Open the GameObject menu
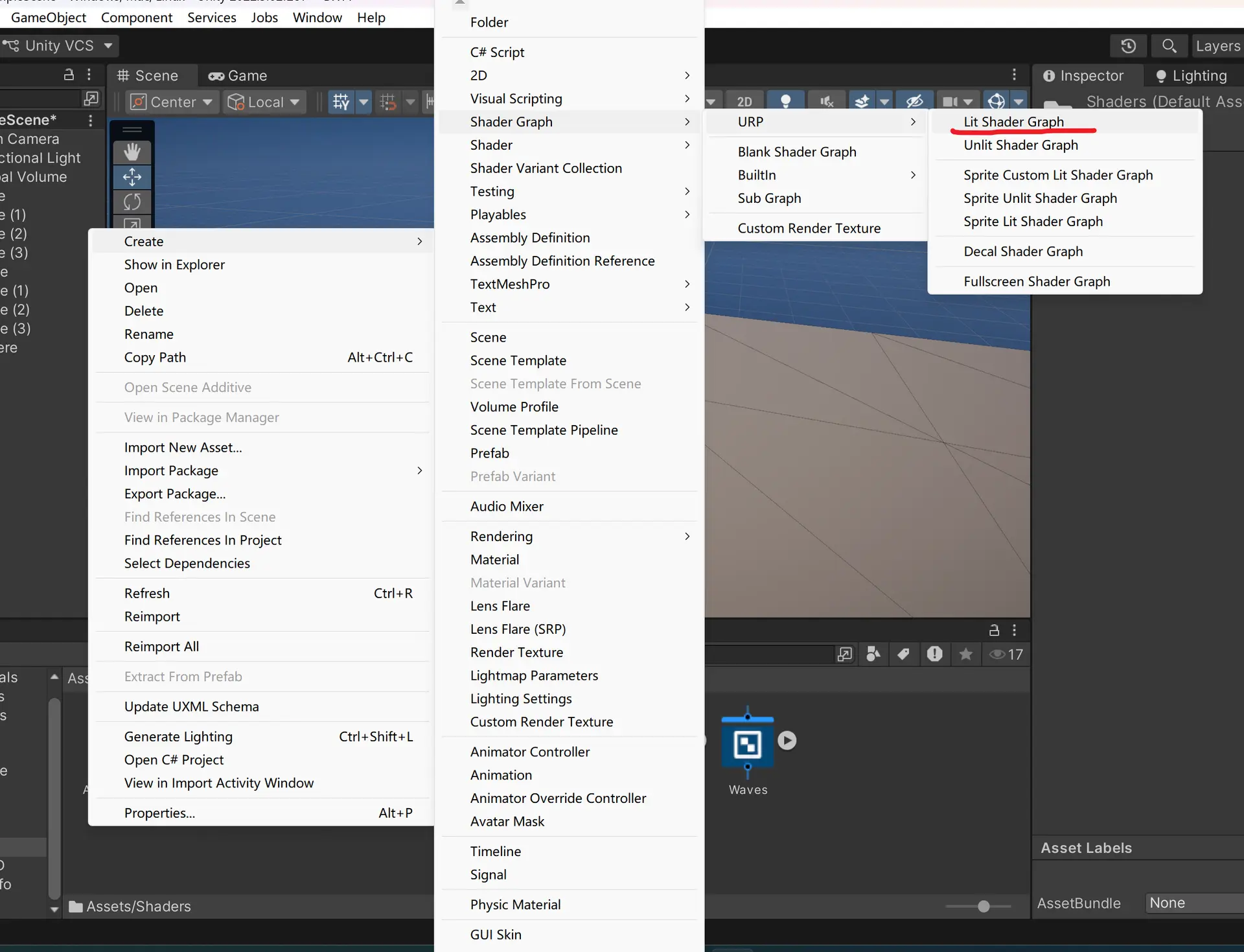This screenshot has width=1244, height=952. tap(49, 17)
